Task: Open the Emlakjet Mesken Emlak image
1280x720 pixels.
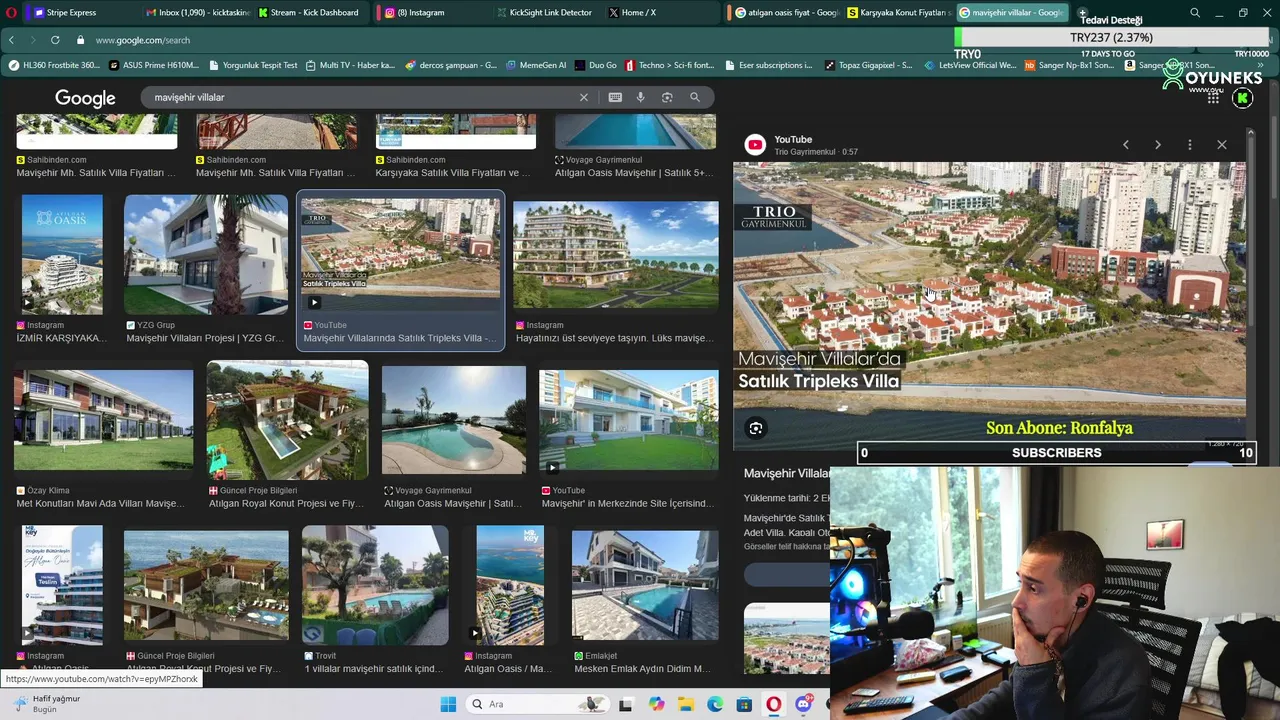Action: click(x=645, y=585)
